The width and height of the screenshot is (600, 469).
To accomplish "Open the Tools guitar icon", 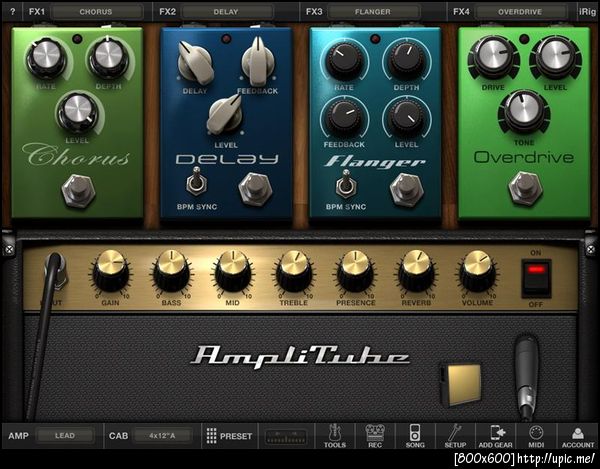I will point(335,436).
